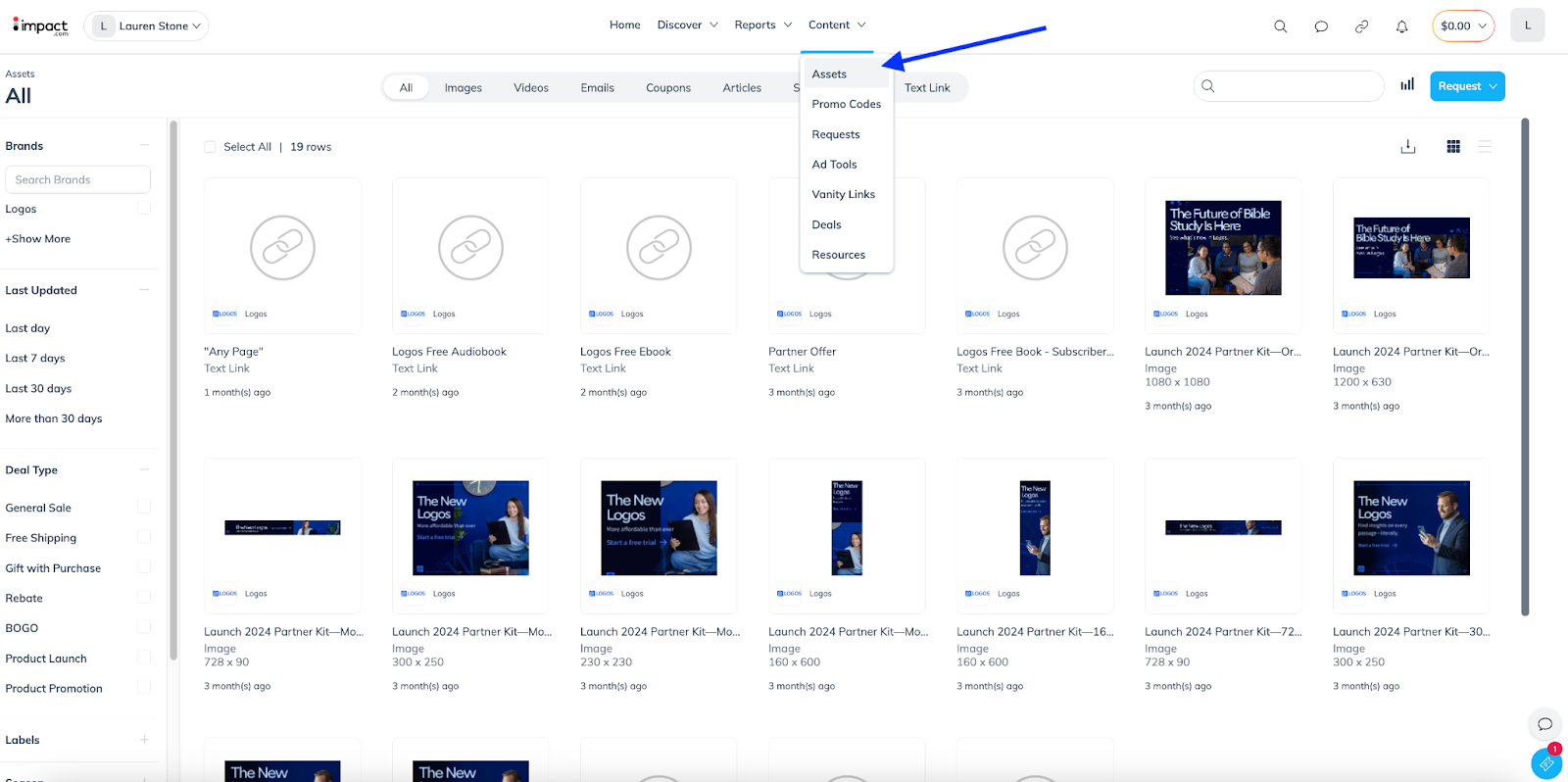Screen dimensions: 1568x782
Task: Open the 1080 x 1080 Launch 2024 thumbnail
Action: pyautogui.click(x=1223, y=248)
